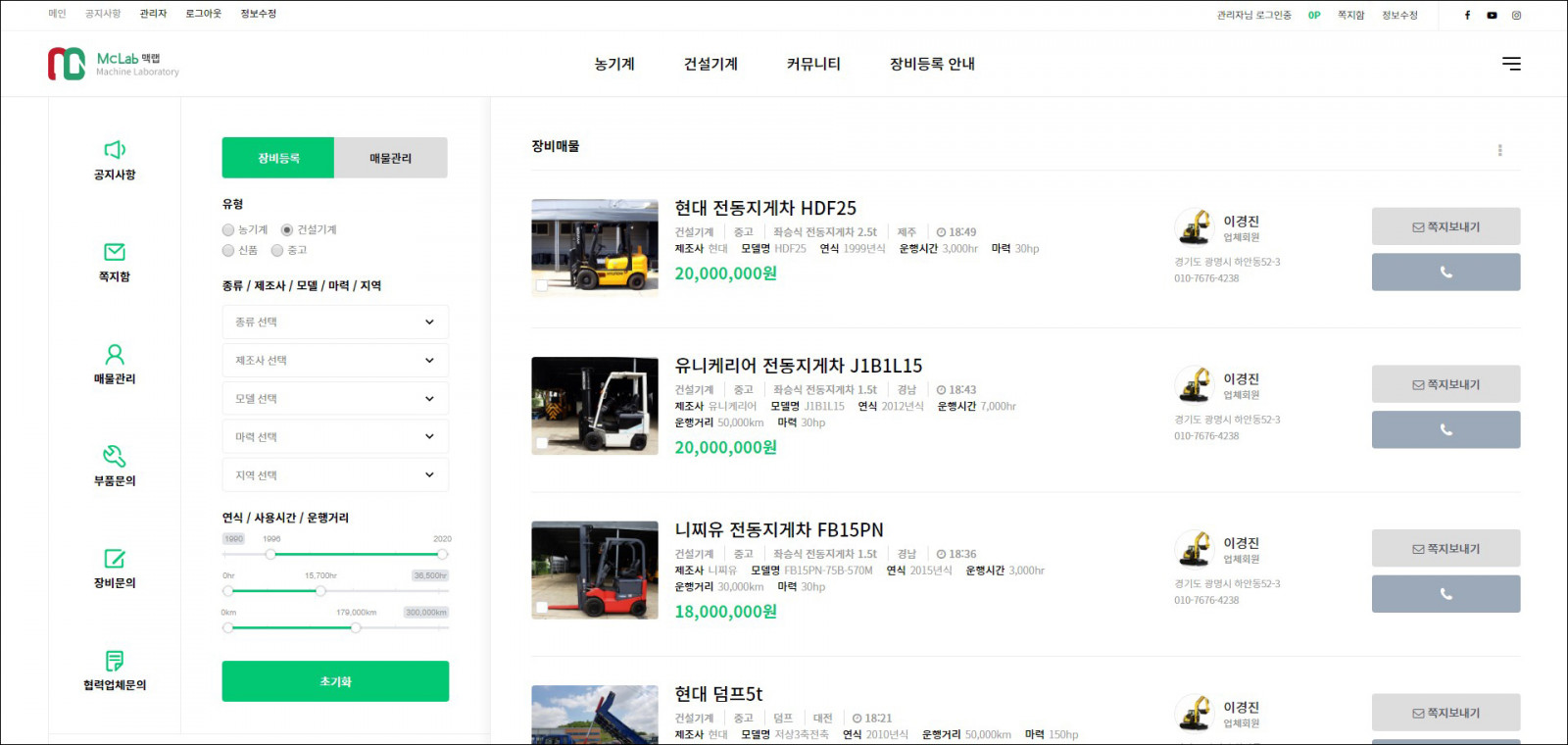Image resolution: width=1568 pixels, height=745 pixels.
Task: Click the 장비문의 edit sidebar icon
Action: [115, 559]
